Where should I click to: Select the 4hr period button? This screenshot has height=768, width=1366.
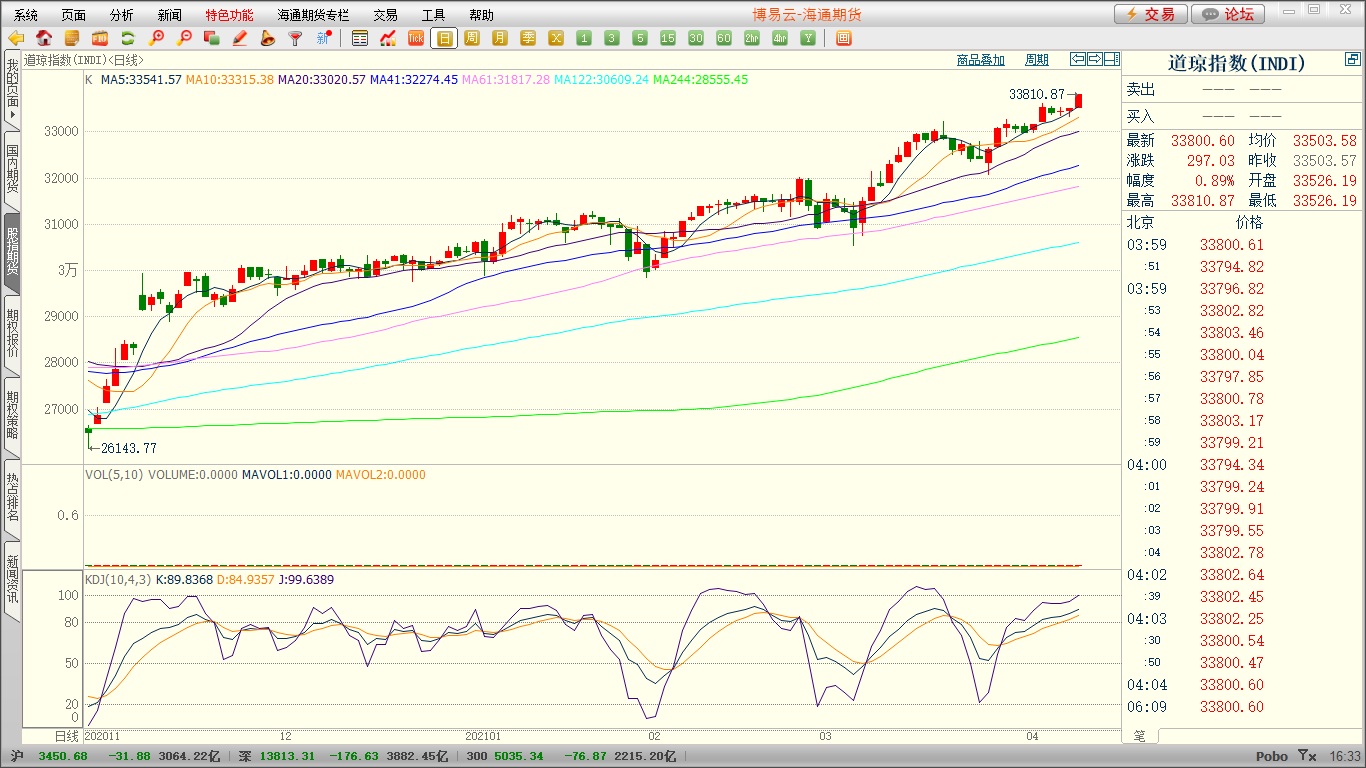click(x=780, y=38)
